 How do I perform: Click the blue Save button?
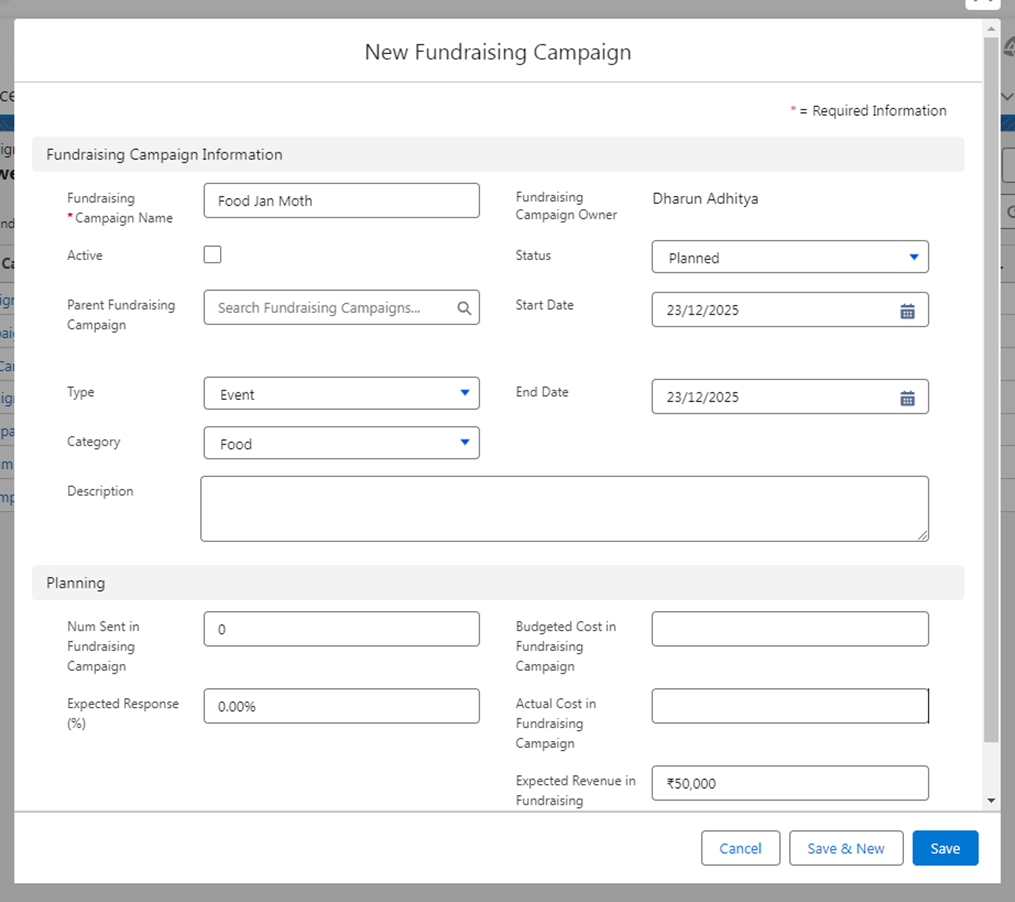click(945, 848)
